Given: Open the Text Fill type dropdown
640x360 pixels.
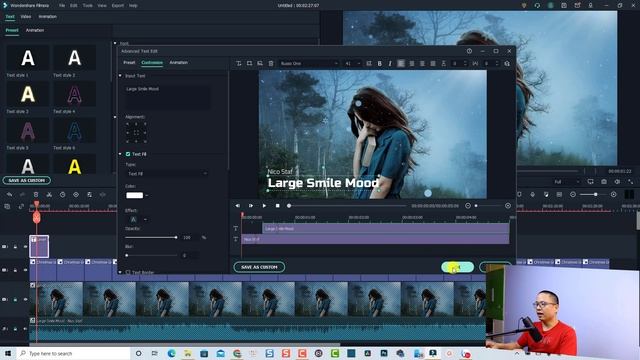Looking at the screenshot, I should pyautogui.click(x=167, y=173).
